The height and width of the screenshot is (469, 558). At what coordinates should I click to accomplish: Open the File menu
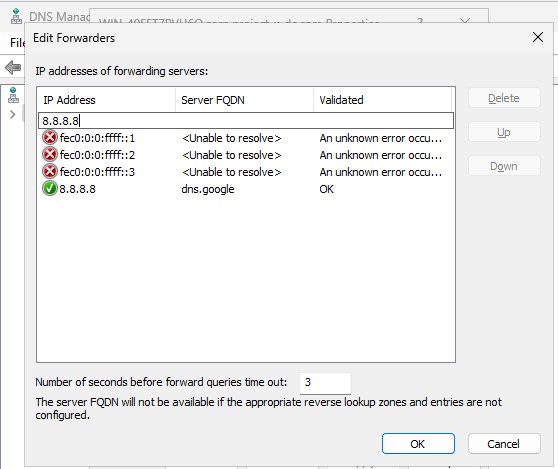click(17, 43)
